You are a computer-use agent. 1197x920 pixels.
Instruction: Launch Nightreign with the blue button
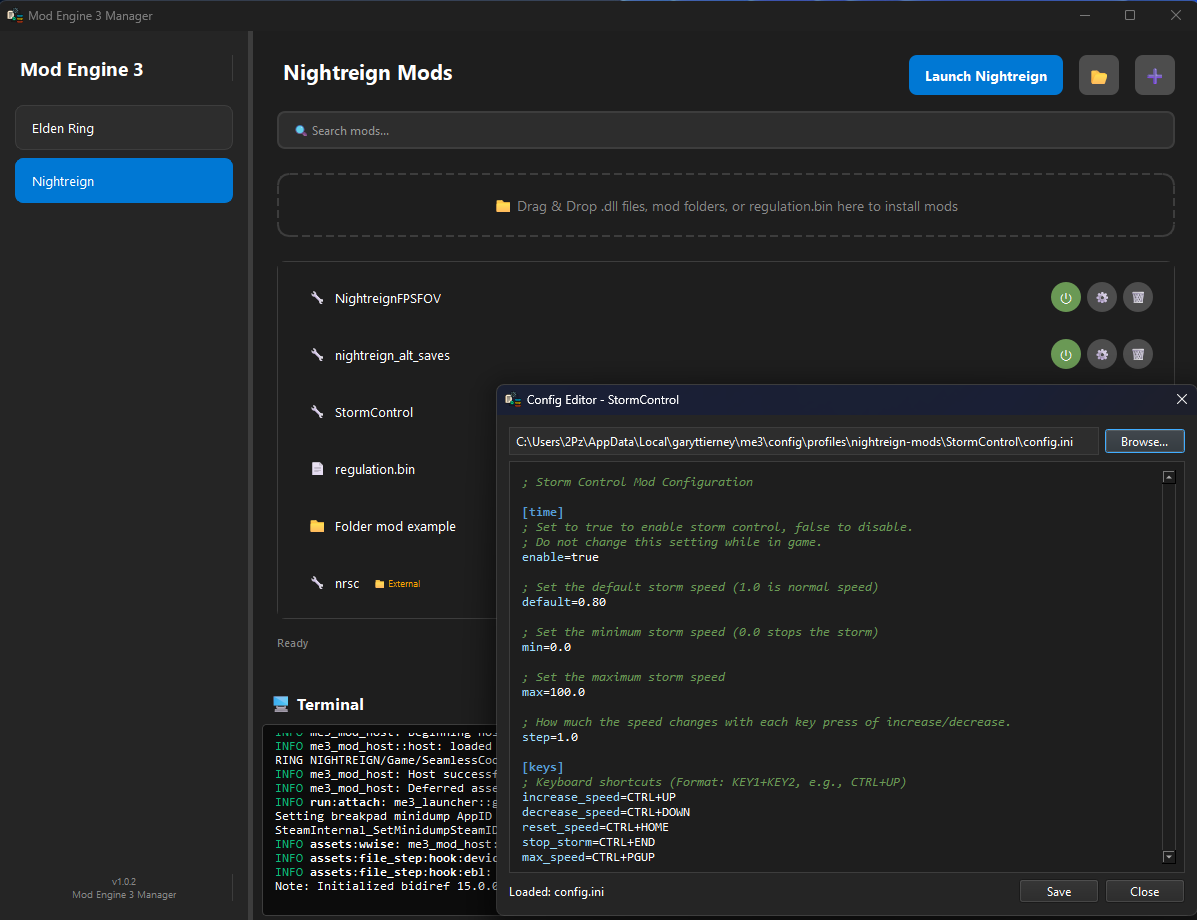pos(985,76)
